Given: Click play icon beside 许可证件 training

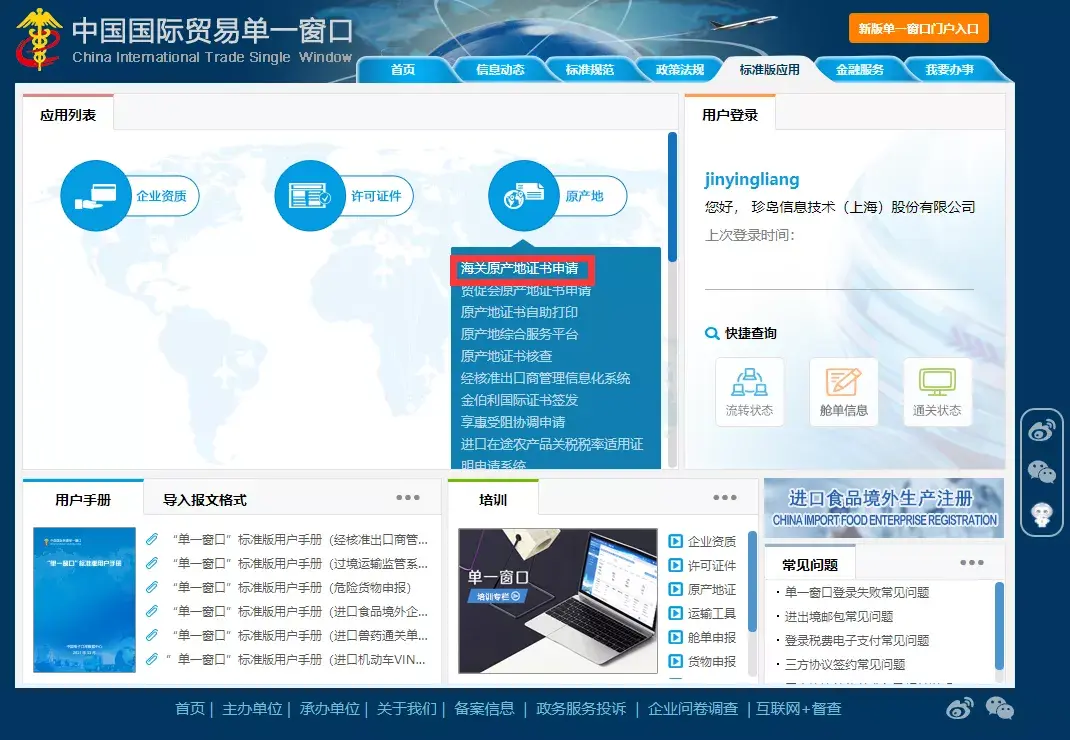Looking at the screenshot, I should tap(676, 565).
